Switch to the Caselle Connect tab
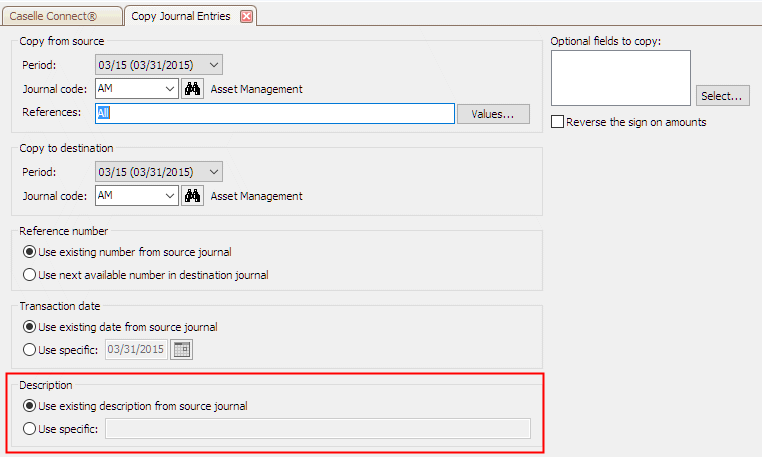This screenshot has width=762, height=457. tap(62, 16)
